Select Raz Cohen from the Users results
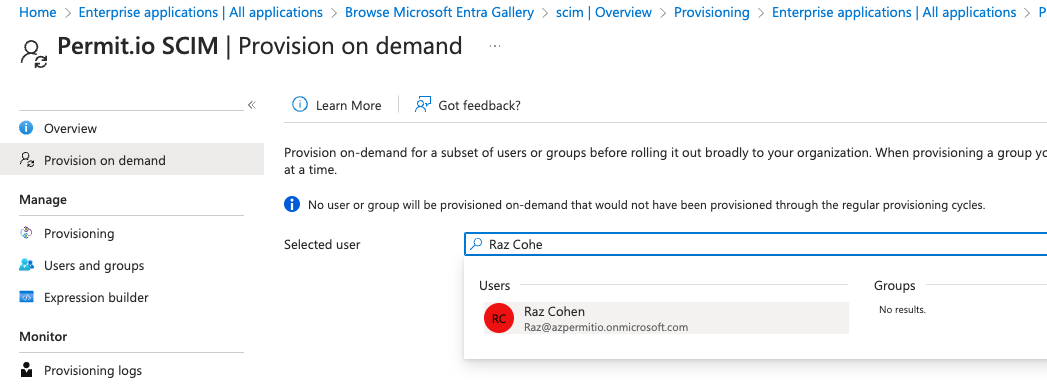Image resolution: width=1047 pixels, height=386 pixels. tap(666, 318)
